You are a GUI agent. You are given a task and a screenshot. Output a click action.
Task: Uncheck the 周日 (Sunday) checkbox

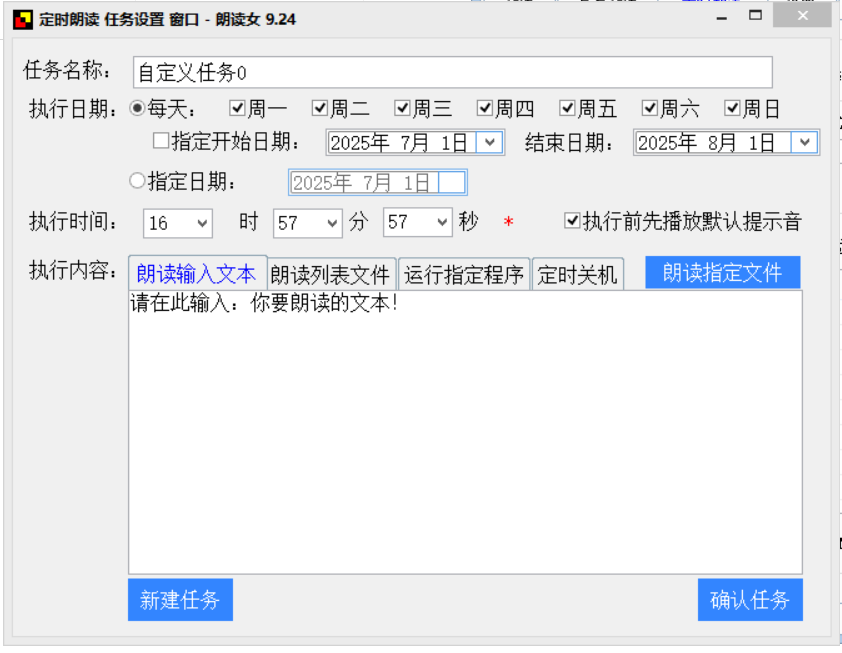pyautogui.click(x=733, y=109)
